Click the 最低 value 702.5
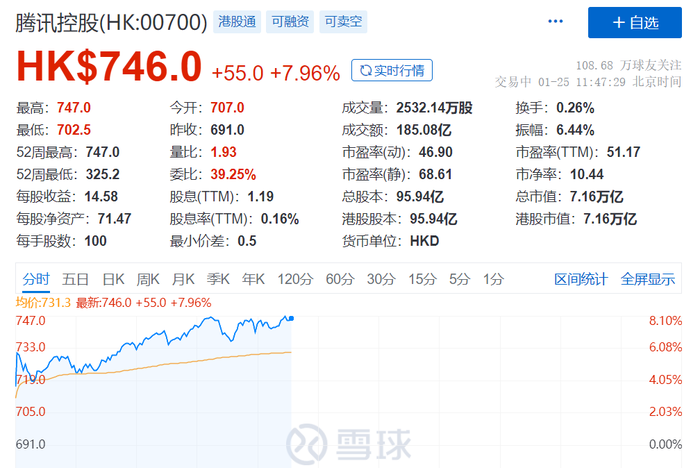Viewport: 700px width, 468px height. (74, 130)
